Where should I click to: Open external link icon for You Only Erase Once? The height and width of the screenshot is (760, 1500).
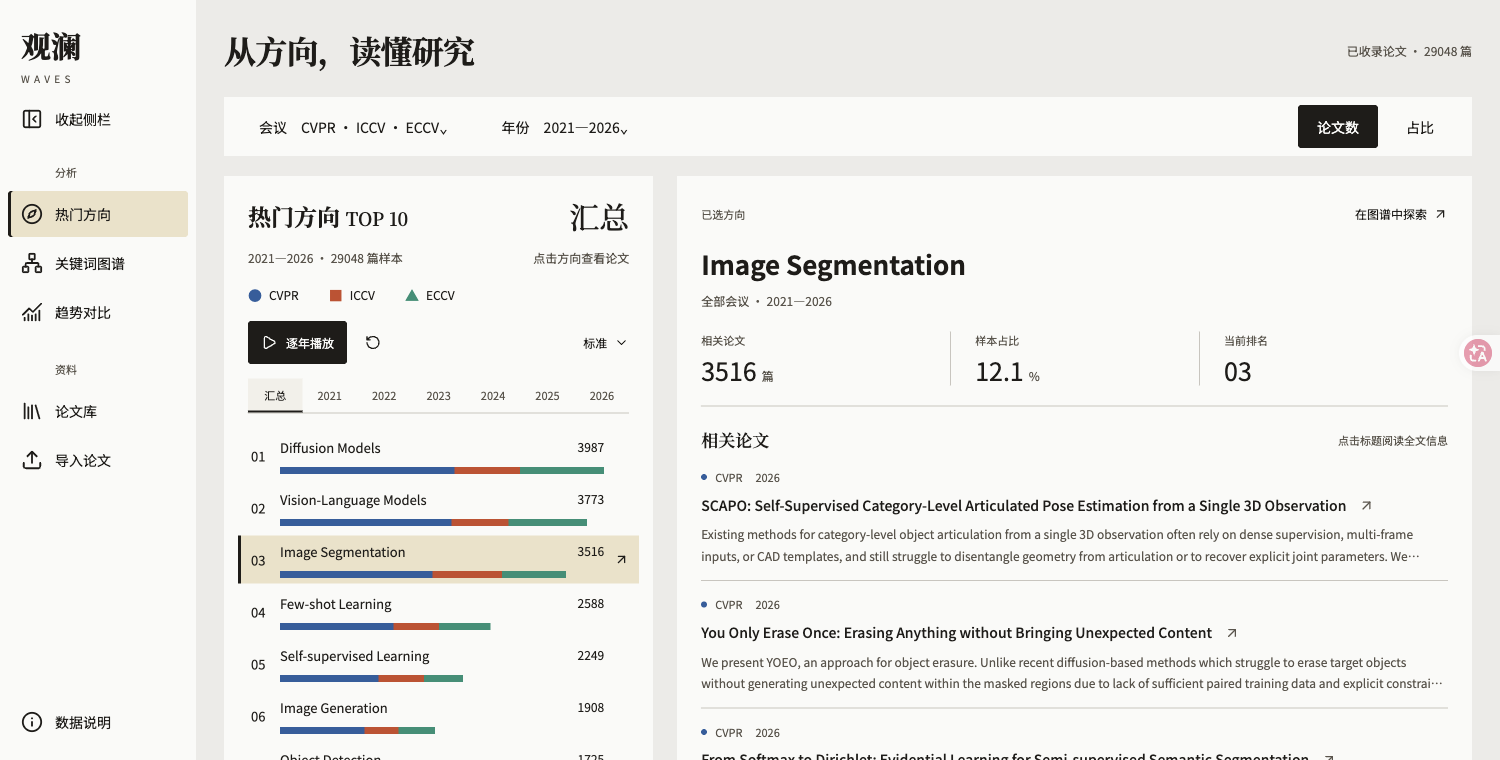click(1232, 633)
